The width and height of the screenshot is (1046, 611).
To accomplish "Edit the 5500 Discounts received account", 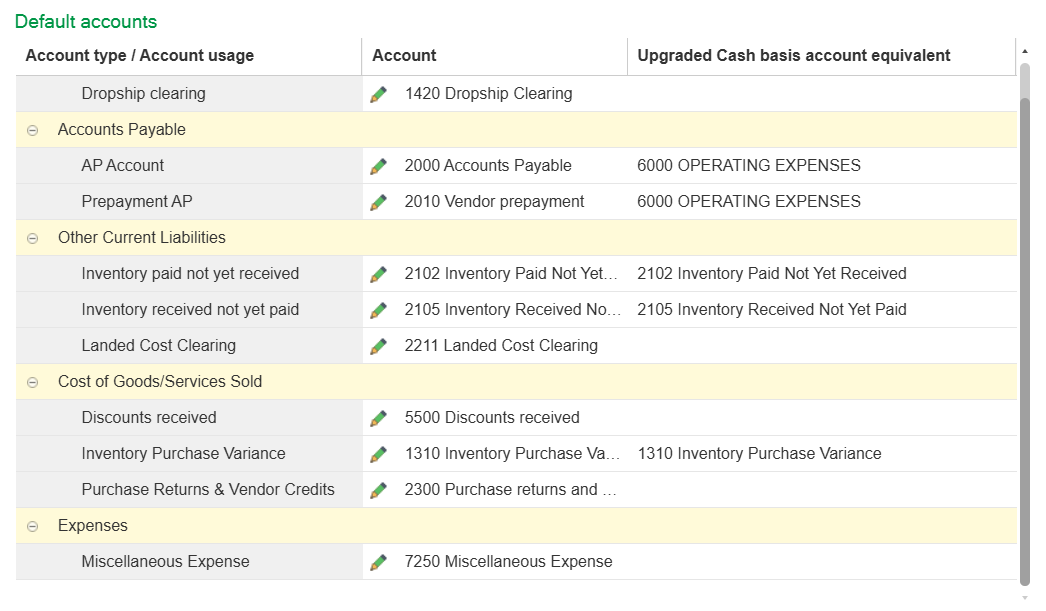I will (378, 418).
